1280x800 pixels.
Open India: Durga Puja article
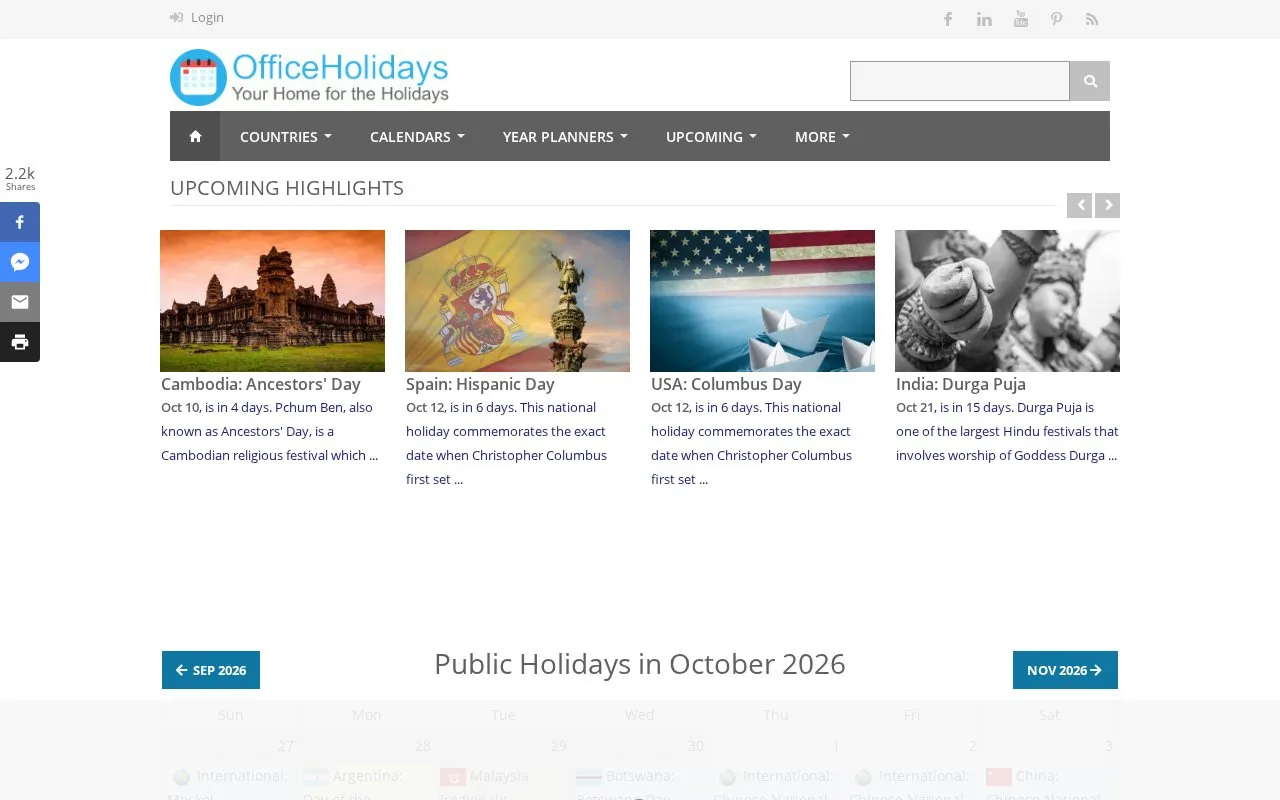pyautogui.click(x=961, y=384)
